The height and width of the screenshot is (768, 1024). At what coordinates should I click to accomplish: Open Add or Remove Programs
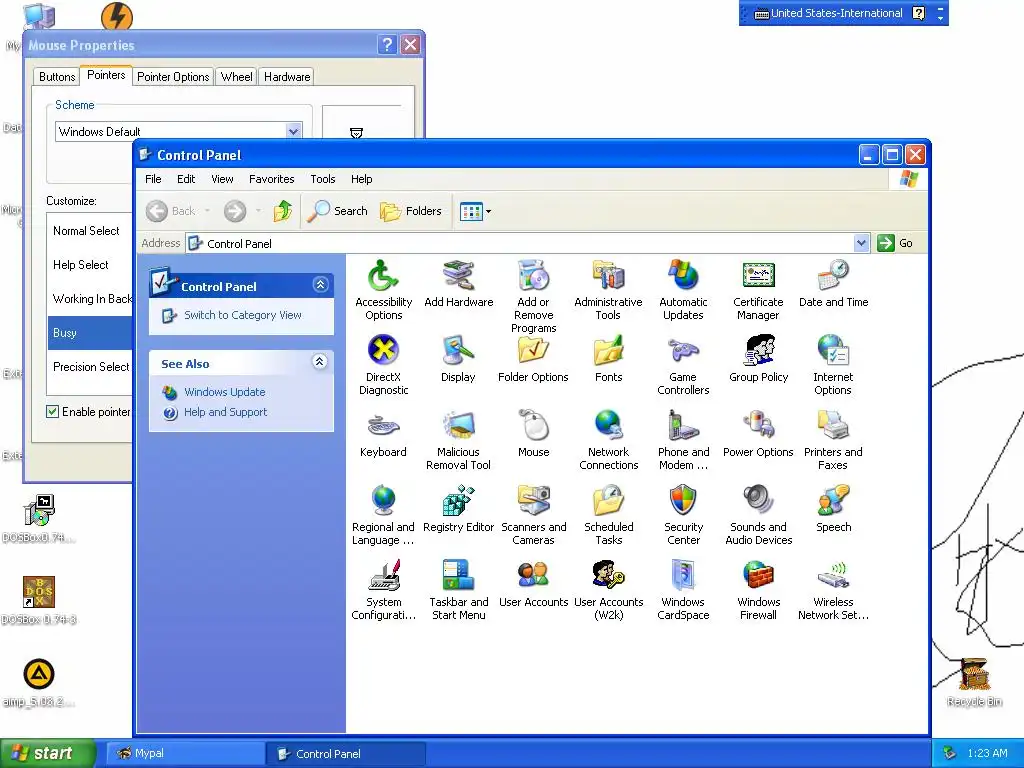click(x=534, y=296)
